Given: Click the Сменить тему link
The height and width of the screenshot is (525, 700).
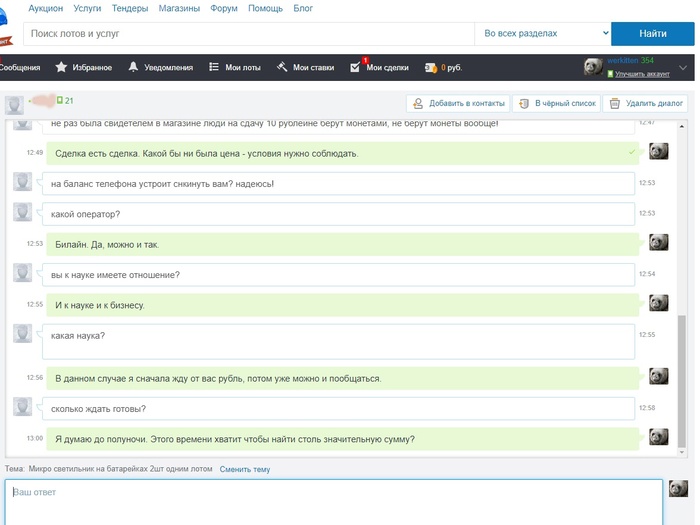Looking at the screenshot, I should point(245,469).
